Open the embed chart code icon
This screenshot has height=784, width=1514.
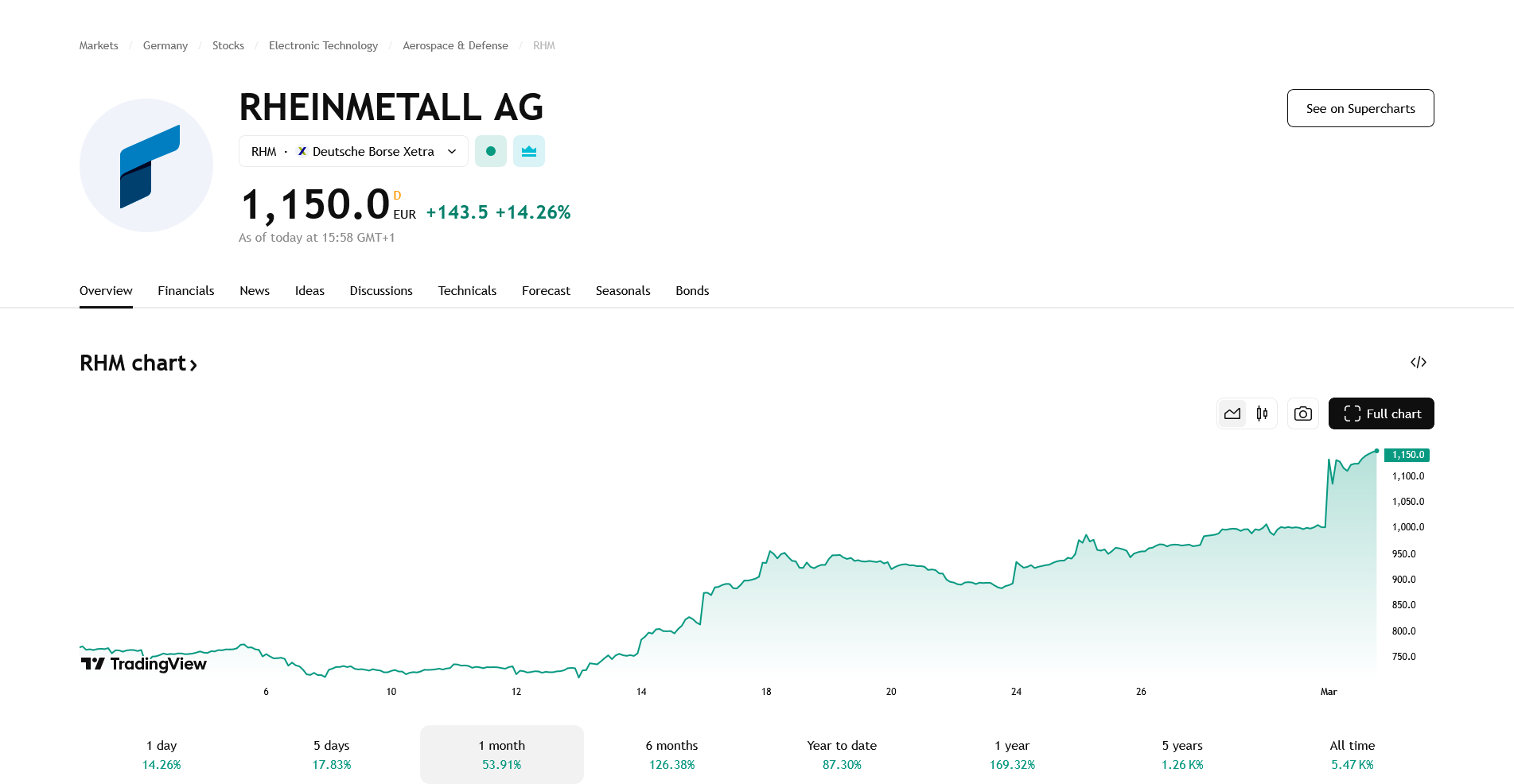pos(1419,363)
